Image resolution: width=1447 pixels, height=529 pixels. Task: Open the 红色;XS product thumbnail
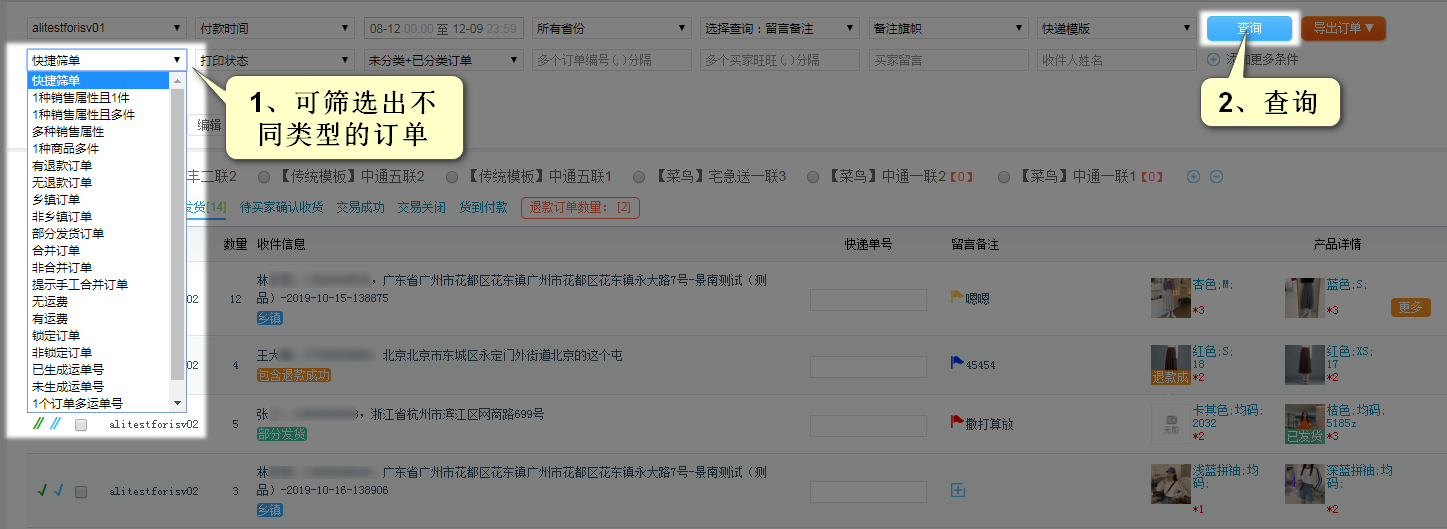coord(1305,364)
